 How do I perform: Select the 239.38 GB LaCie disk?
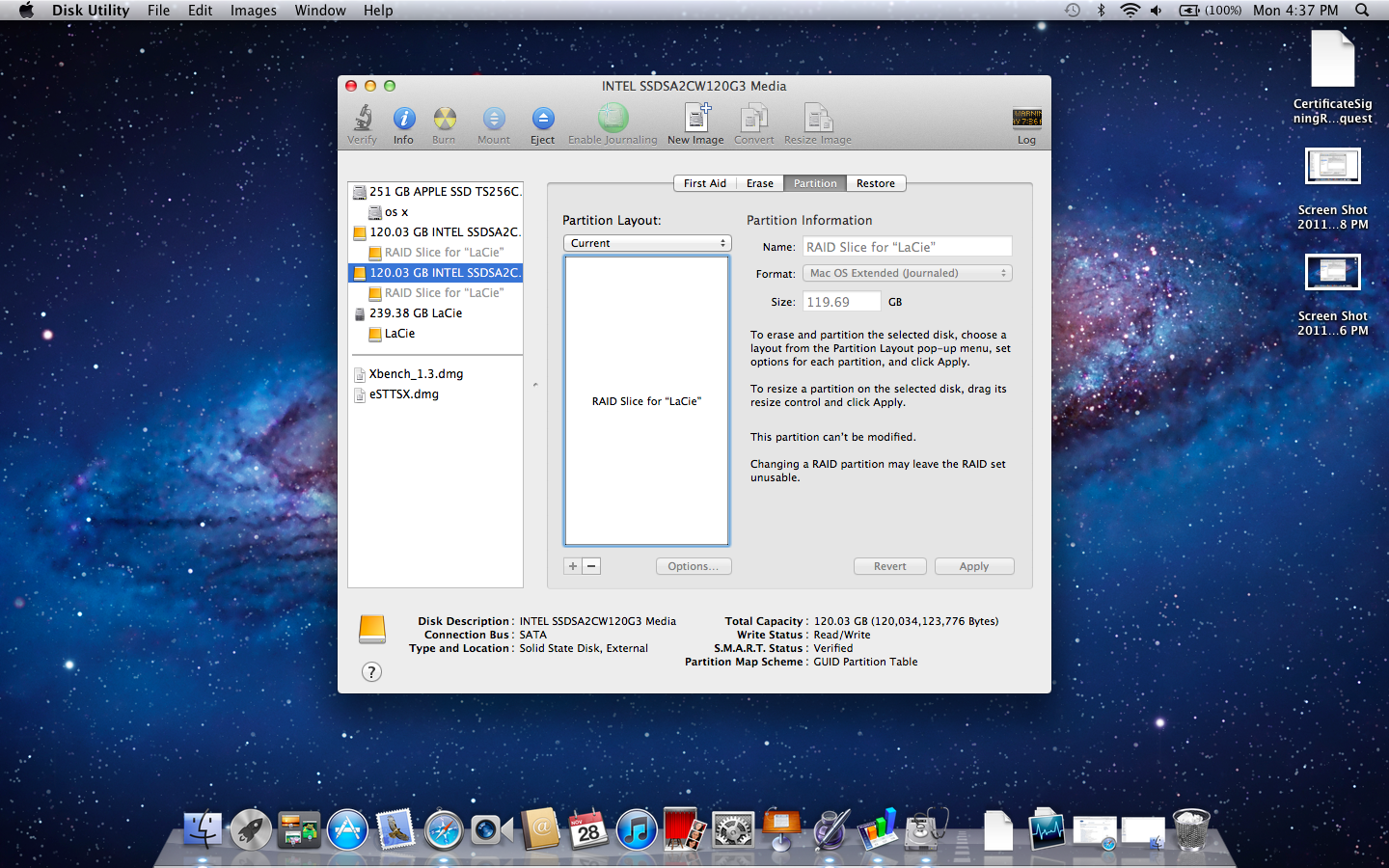436,313
